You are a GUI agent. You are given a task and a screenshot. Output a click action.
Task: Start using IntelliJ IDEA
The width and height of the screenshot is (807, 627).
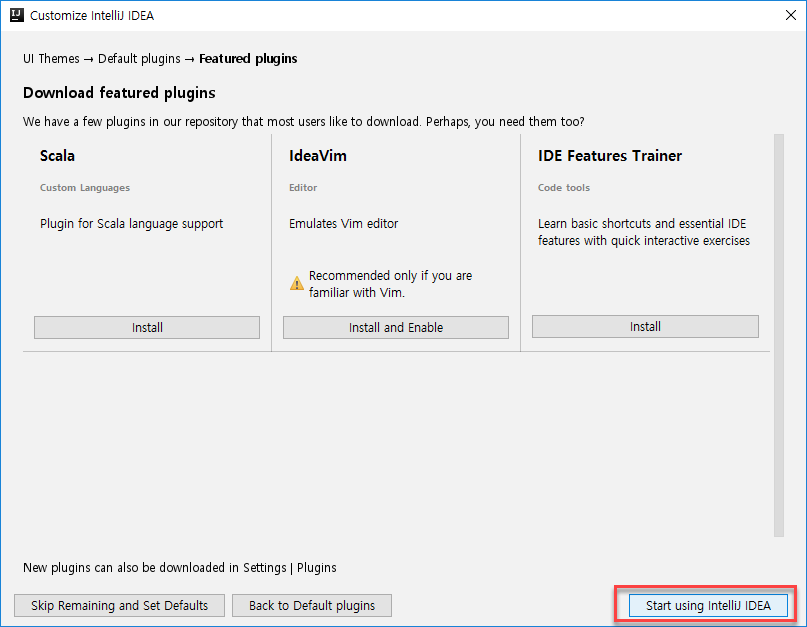[x=708, y=605]
